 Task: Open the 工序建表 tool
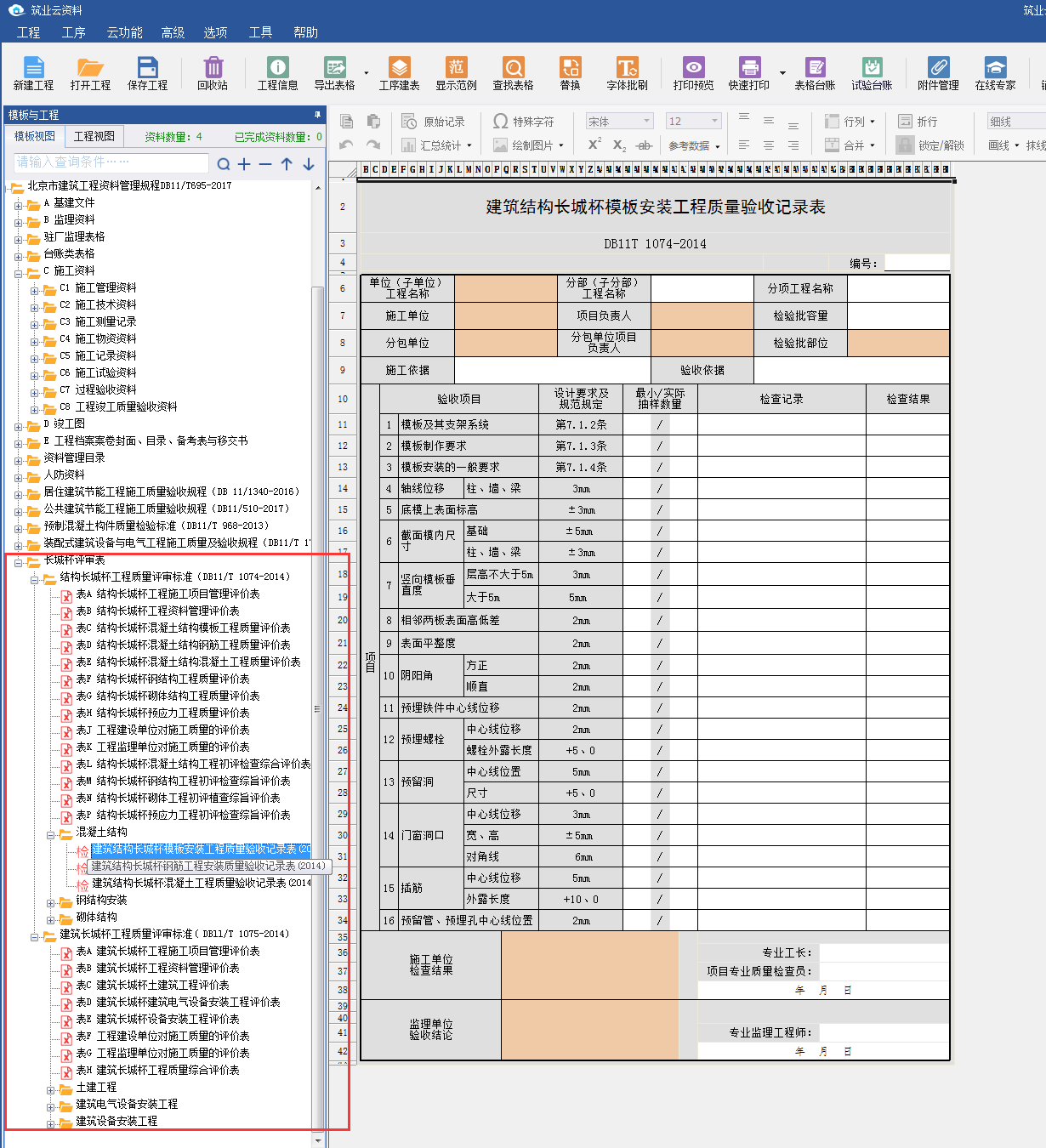pos(399,73)
